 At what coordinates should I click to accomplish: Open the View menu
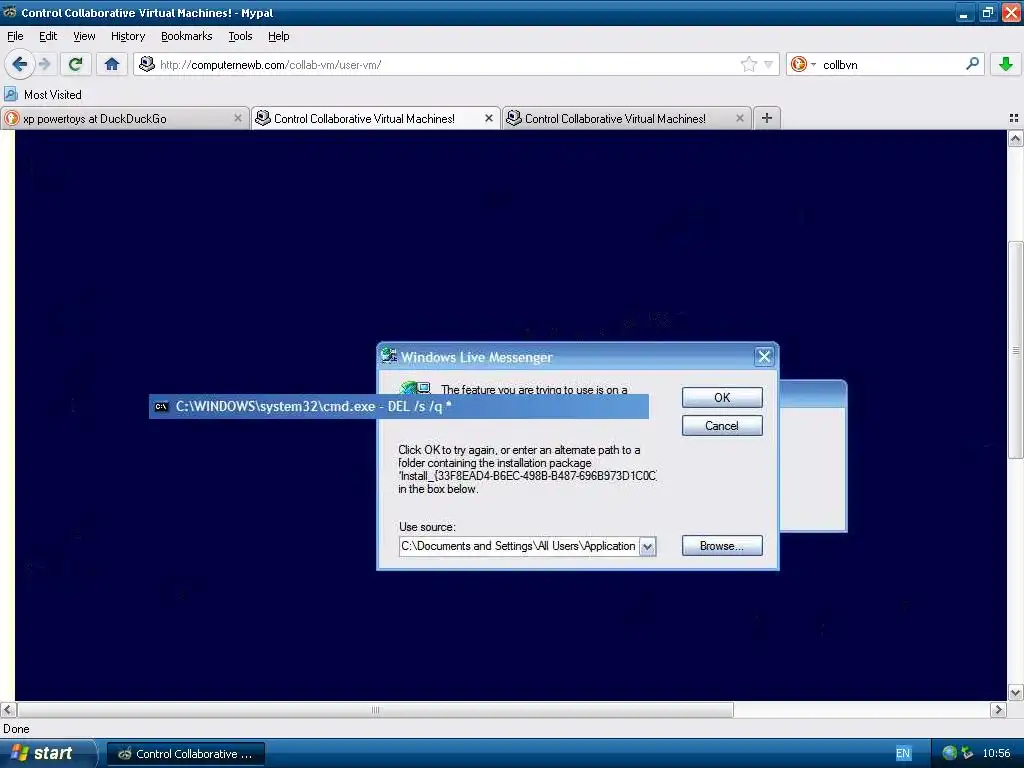[x=84, y=36]
